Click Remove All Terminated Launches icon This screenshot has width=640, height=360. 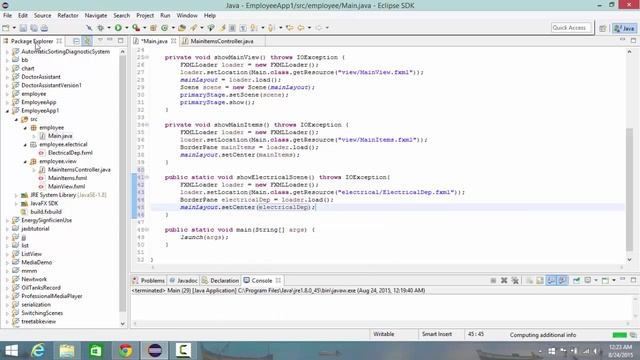(x=515, y=280)
